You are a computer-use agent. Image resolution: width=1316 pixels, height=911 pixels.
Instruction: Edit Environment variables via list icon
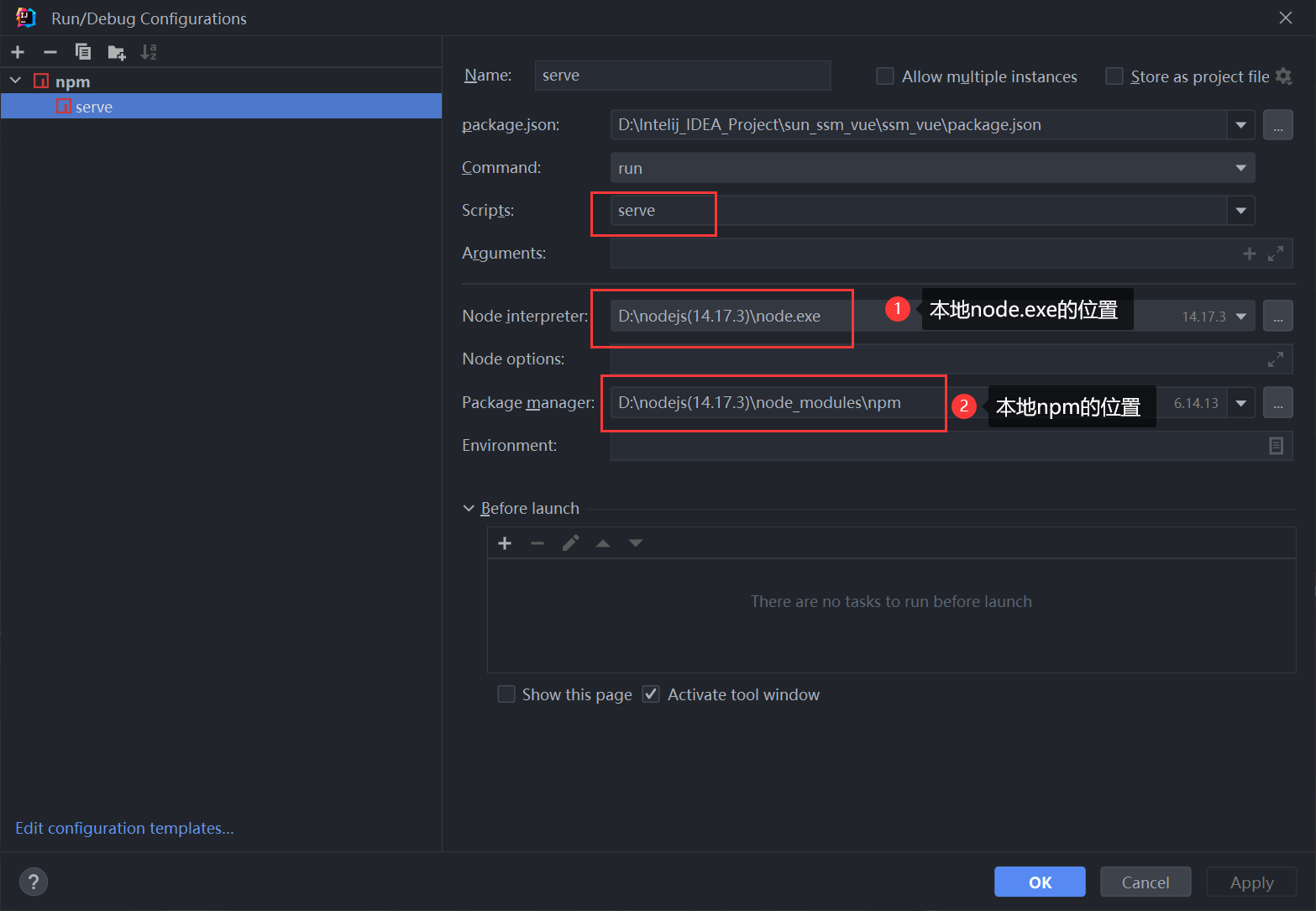point(1276,446)
